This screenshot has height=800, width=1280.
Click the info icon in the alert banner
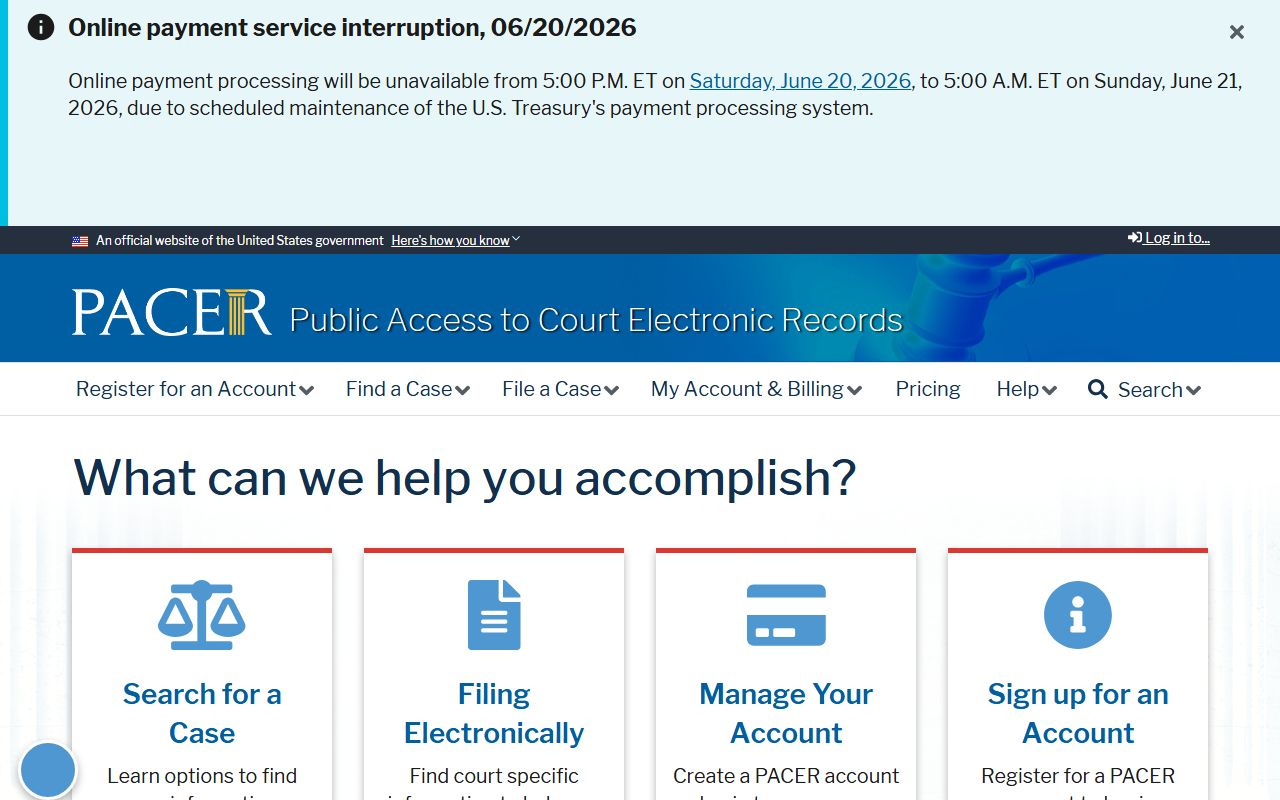click(41, 27)
